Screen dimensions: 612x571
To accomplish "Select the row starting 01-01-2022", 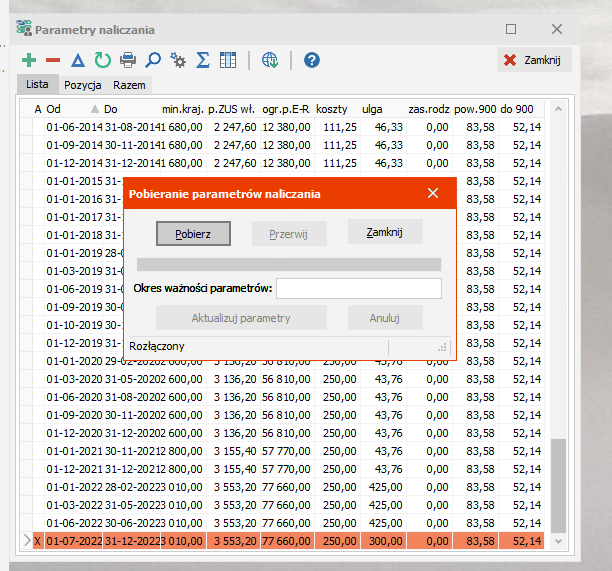I will pyautogui.click(x=283, y=487).
